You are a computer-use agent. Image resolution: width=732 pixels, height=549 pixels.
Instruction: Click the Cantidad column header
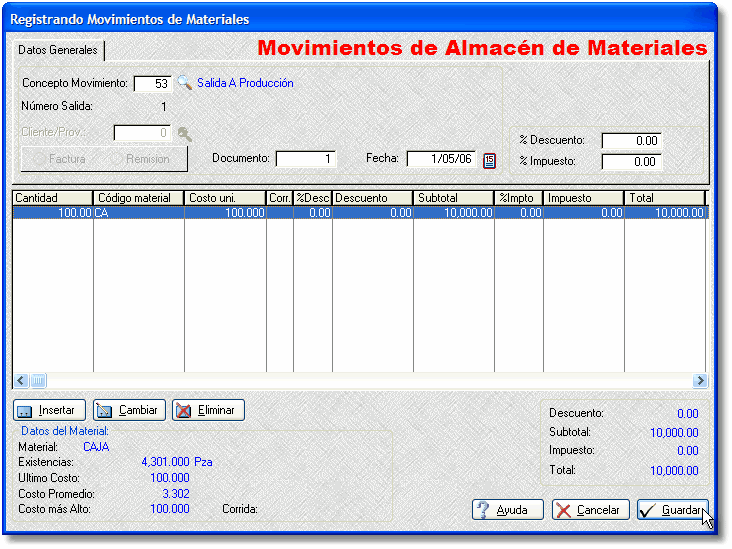(52, 198)
